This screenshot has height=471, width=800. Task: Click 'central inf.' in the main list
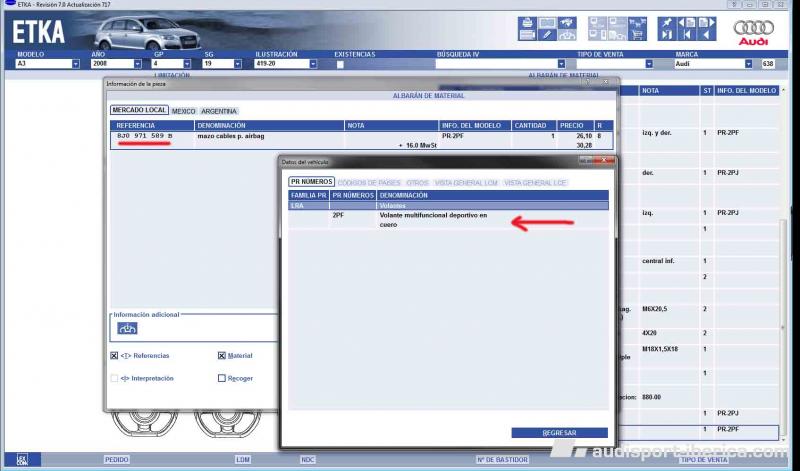658,261
